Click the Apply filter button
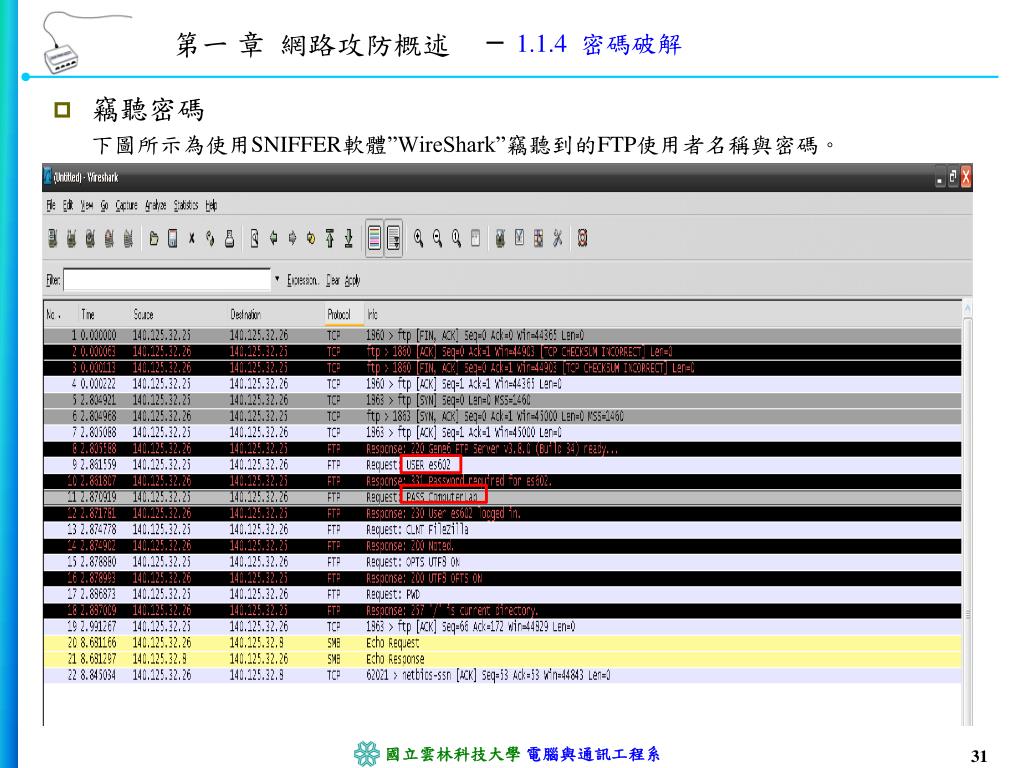Image resolution: width=1024 pixels, height=768 pixels. [353, 280]
